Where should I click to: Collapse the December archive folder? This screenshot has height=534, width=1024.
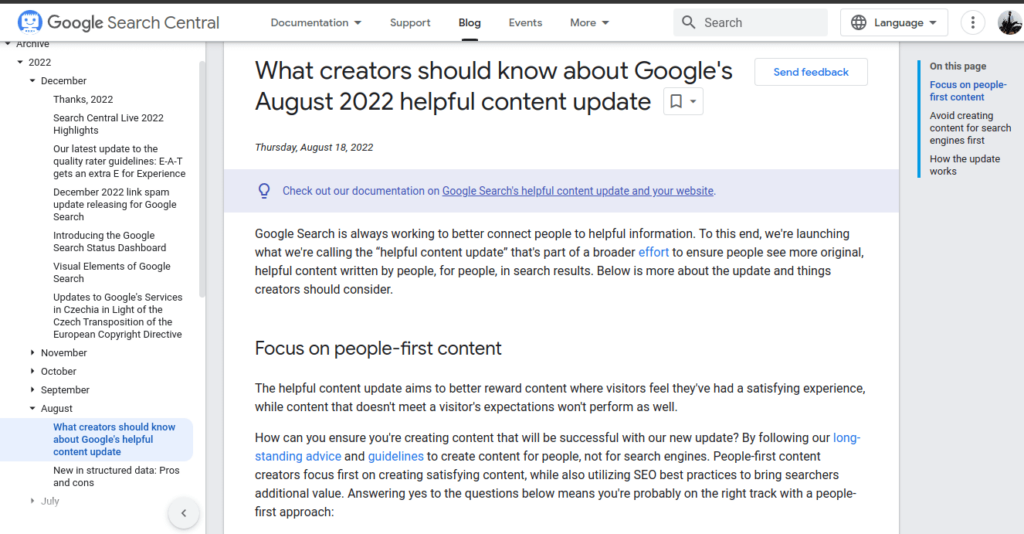click(33, 81)
